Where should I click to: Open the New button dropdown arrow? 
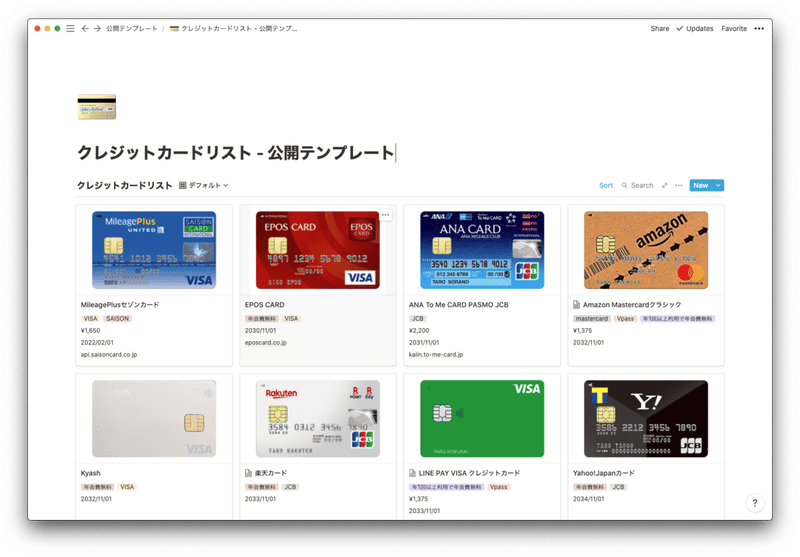coord(718,186)
